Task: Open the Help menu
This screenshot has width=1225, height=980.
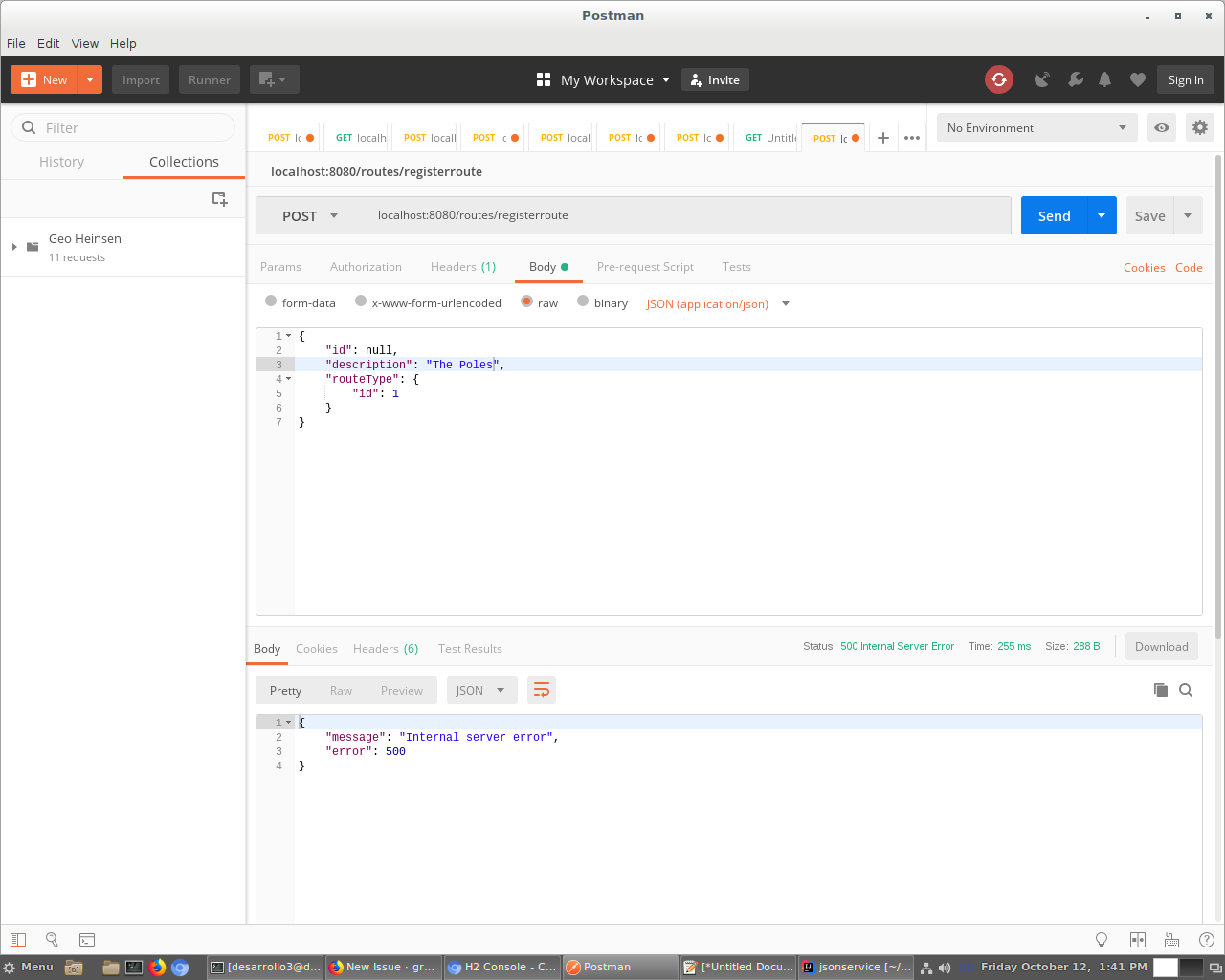Action: coord(123,43)
